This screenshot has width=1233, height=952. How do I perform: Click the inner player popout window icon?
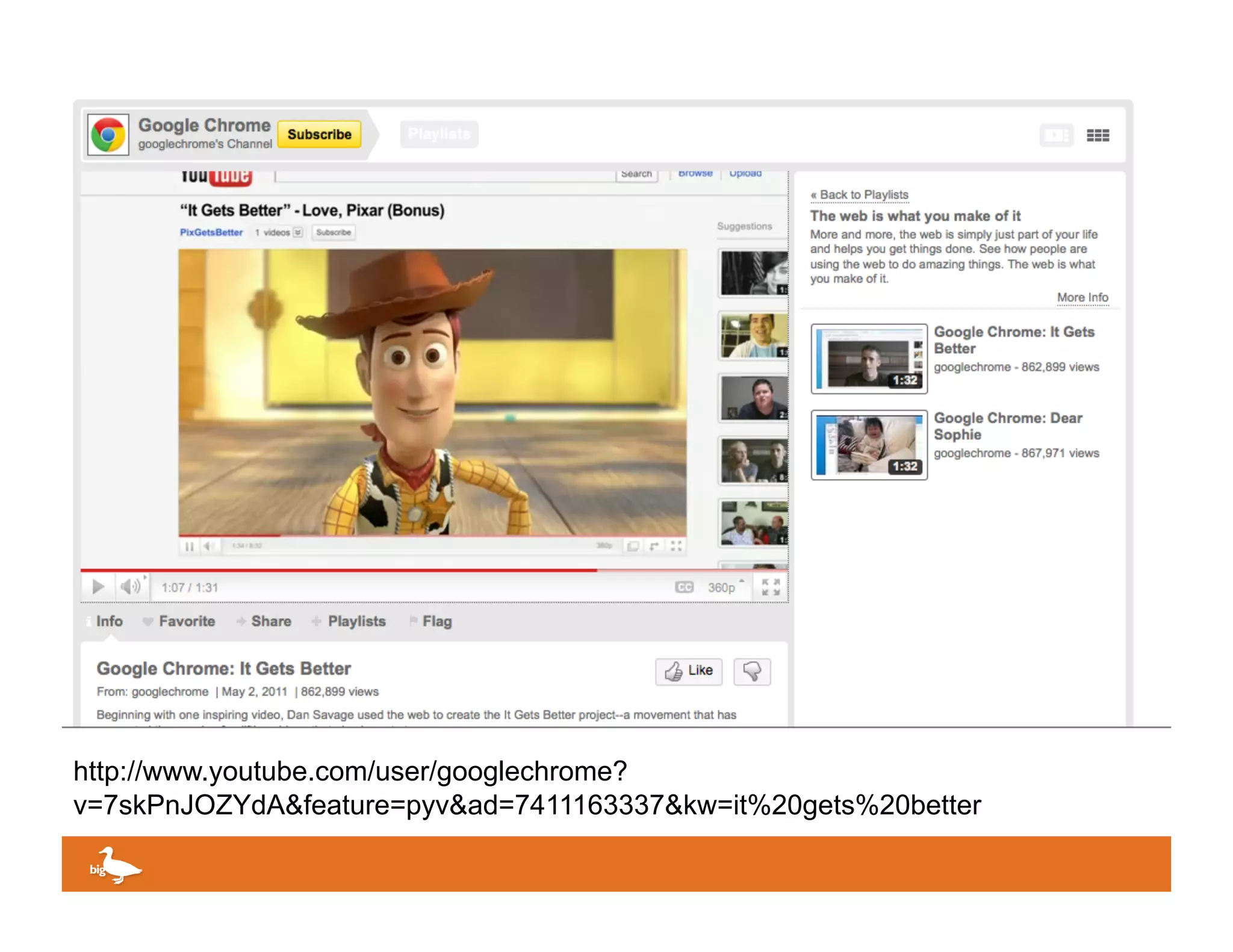[x=633, y=546]
